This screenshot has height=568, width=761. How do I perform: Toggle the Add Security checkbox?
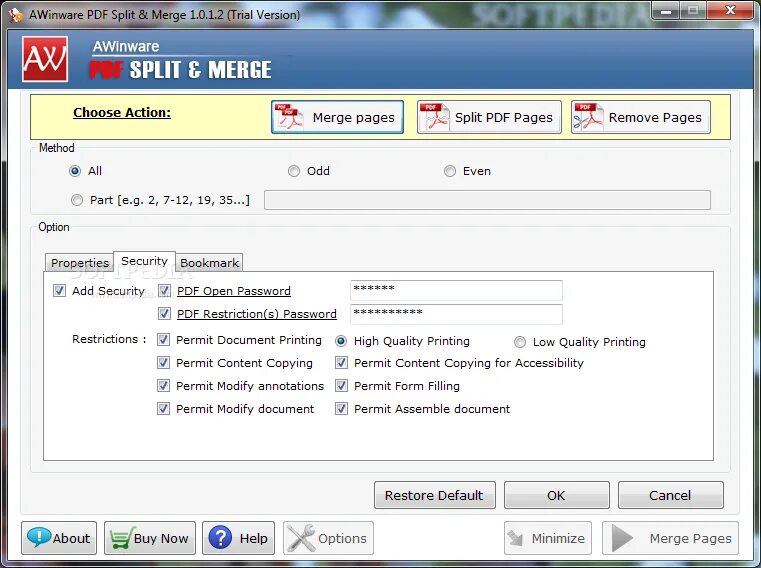(59, 291)
